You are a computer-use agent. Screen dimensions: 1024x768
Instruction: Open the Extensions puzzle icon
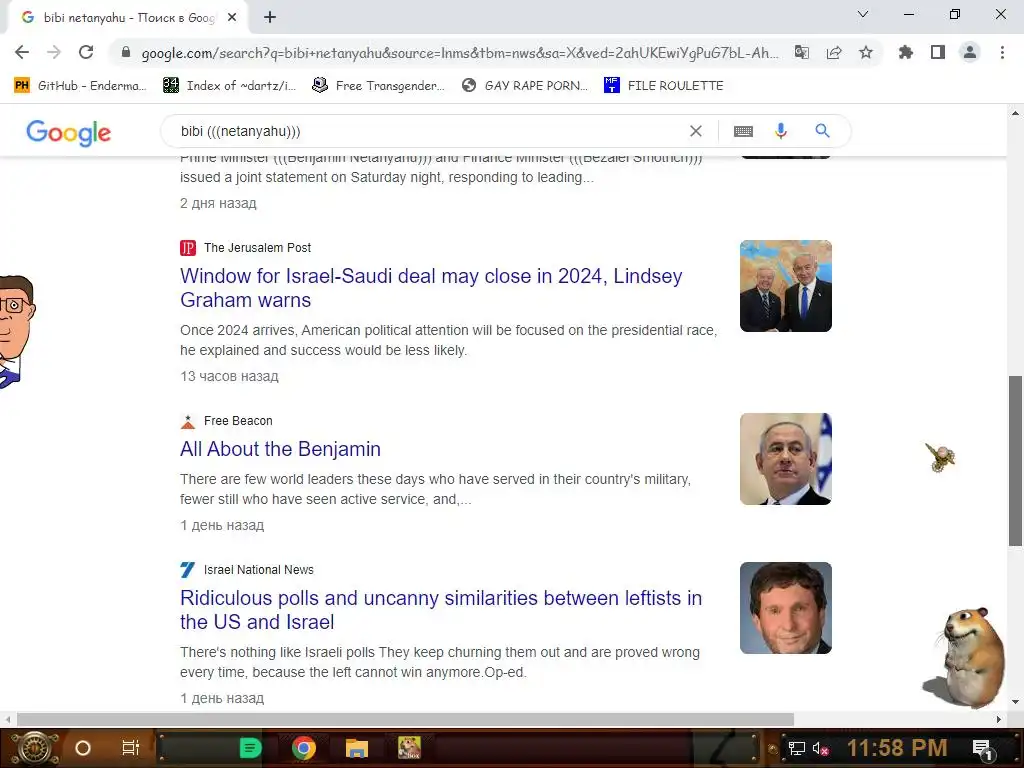pos(905,52)
